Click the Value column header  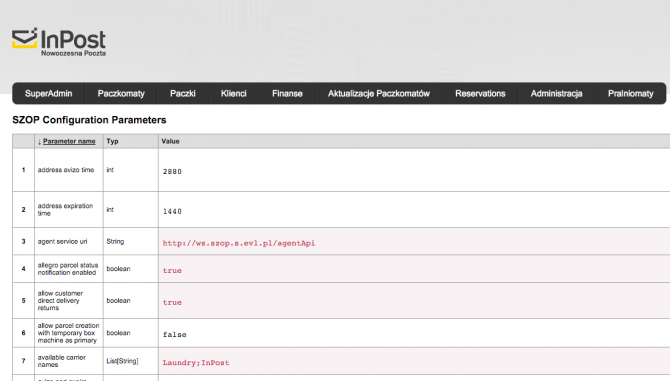pos(170,141)
